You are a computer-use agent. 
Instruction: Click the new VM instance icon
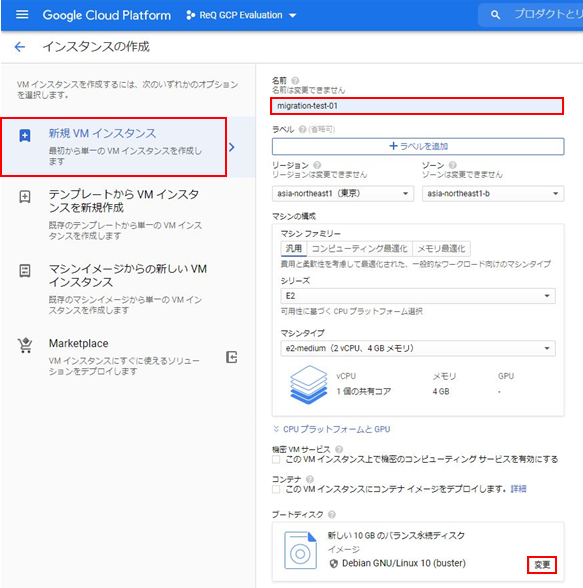click(x=25, y=135)
